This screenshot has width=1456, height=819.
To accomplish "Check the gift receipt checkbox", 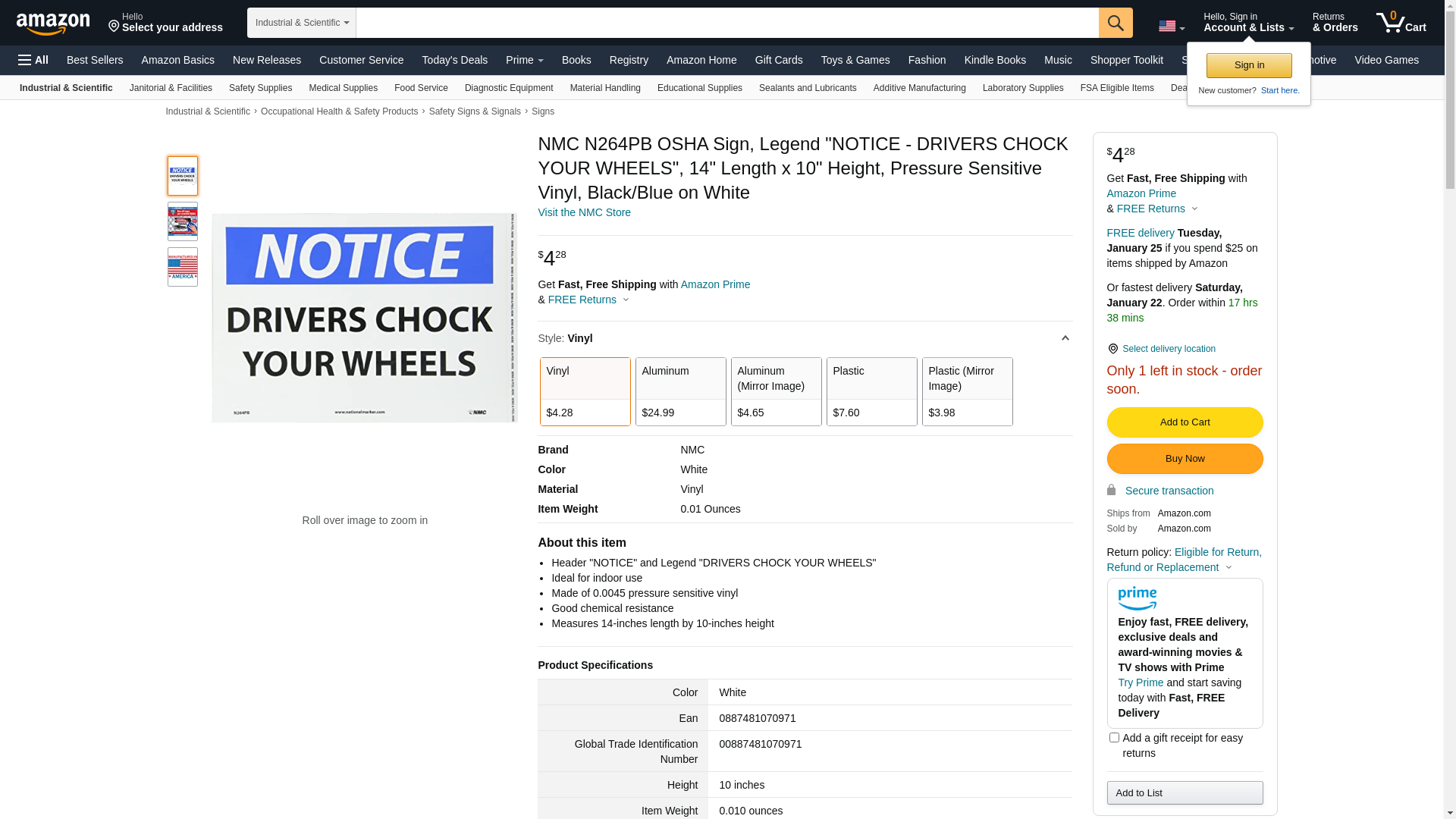I will pos(1114,737).
